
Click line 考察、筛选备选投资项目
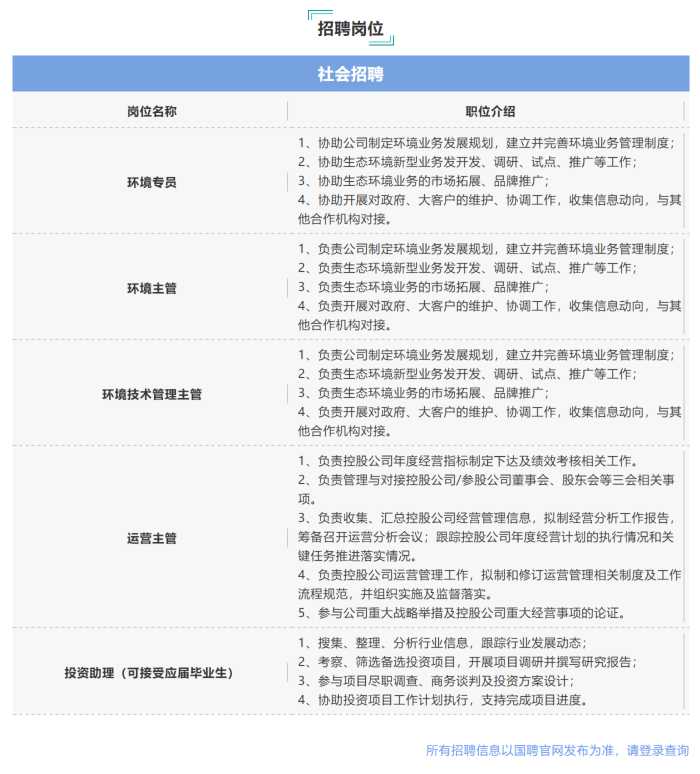coord(467,662)
